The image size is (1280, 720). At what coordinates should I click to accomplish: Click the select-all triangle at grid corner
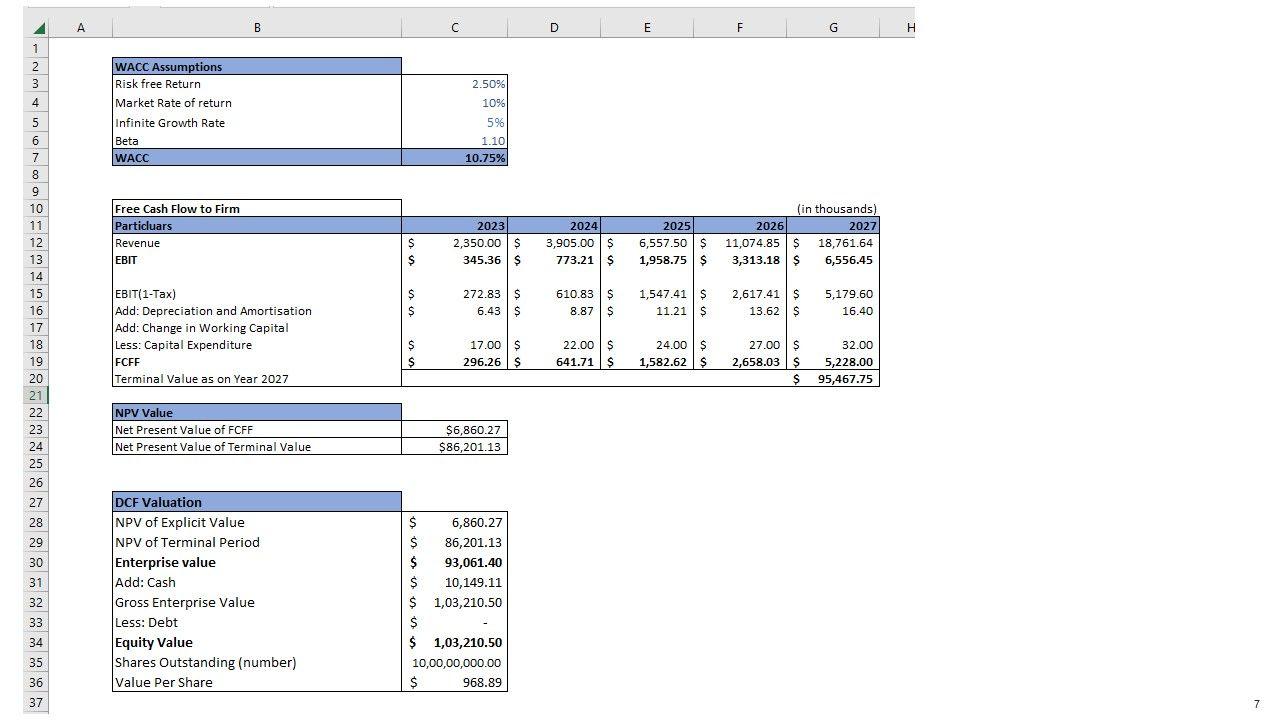click(37, 28)
